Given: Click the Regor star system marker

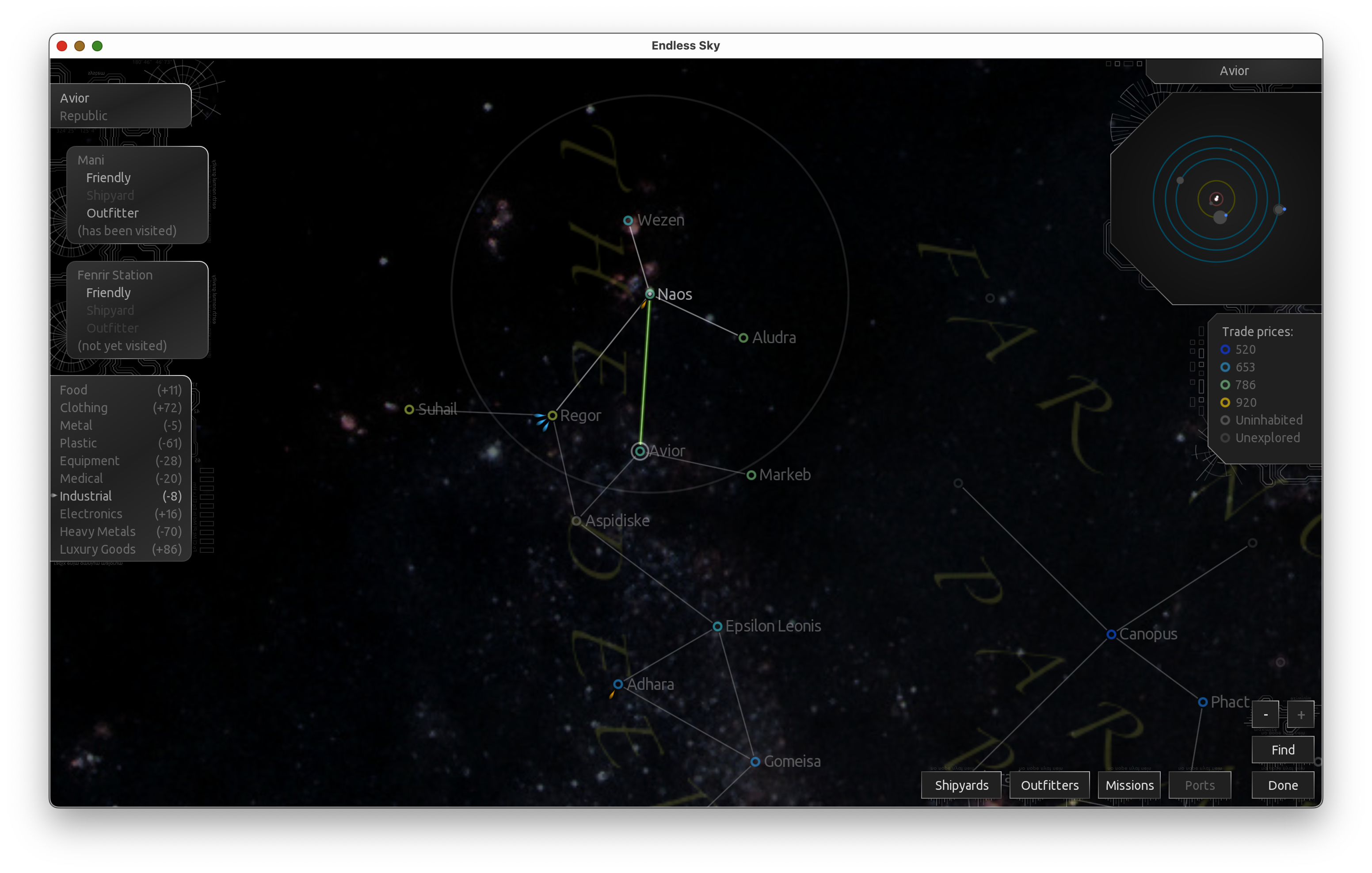Looking at the screenshot, I should (552, 416).
